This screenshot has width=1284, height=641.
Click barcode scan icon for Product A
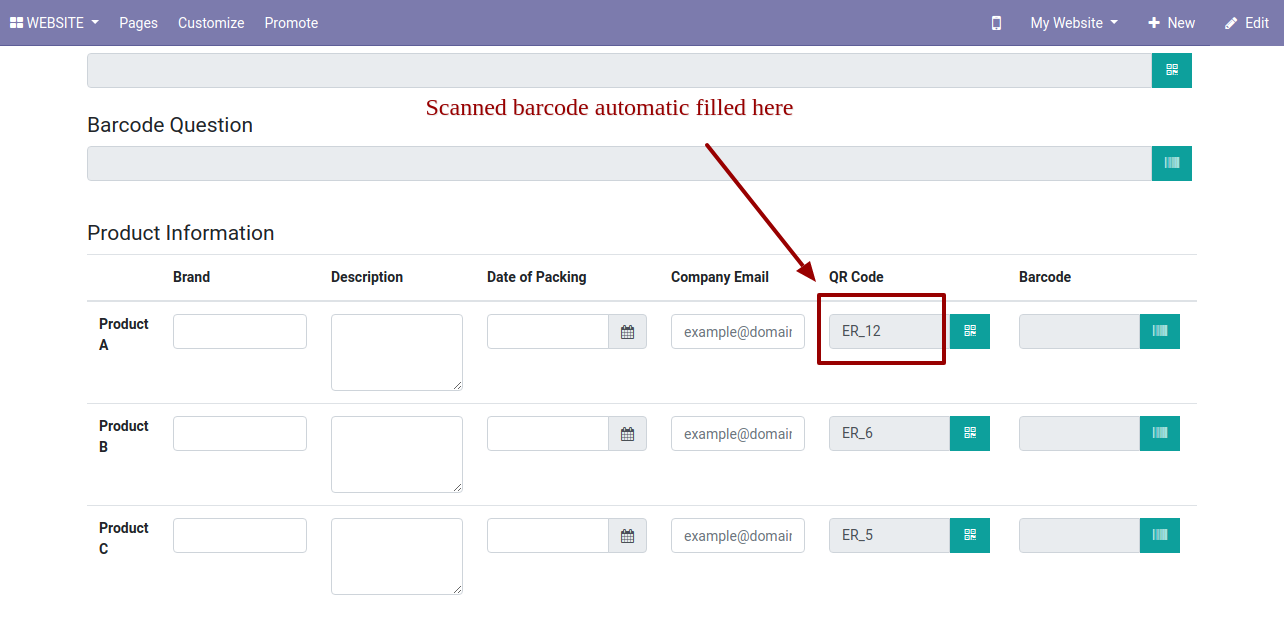click(x=1159, y=331)
